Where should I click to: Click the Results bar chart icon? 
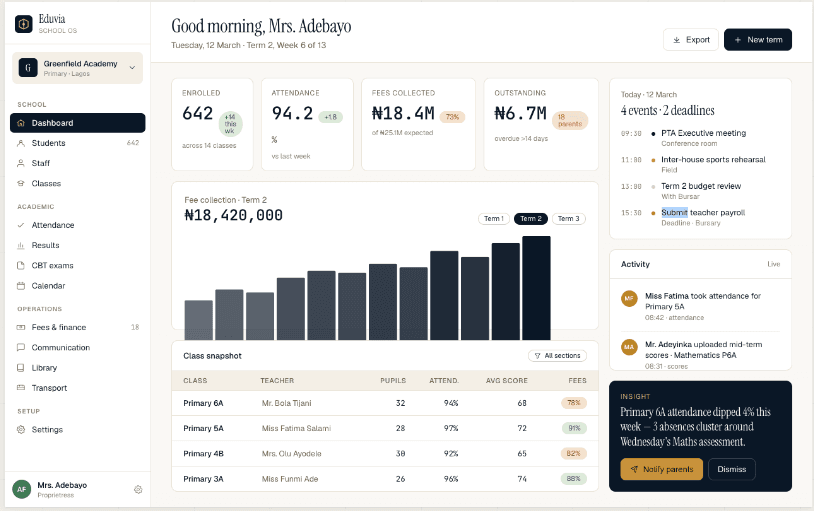coord(21,245)
